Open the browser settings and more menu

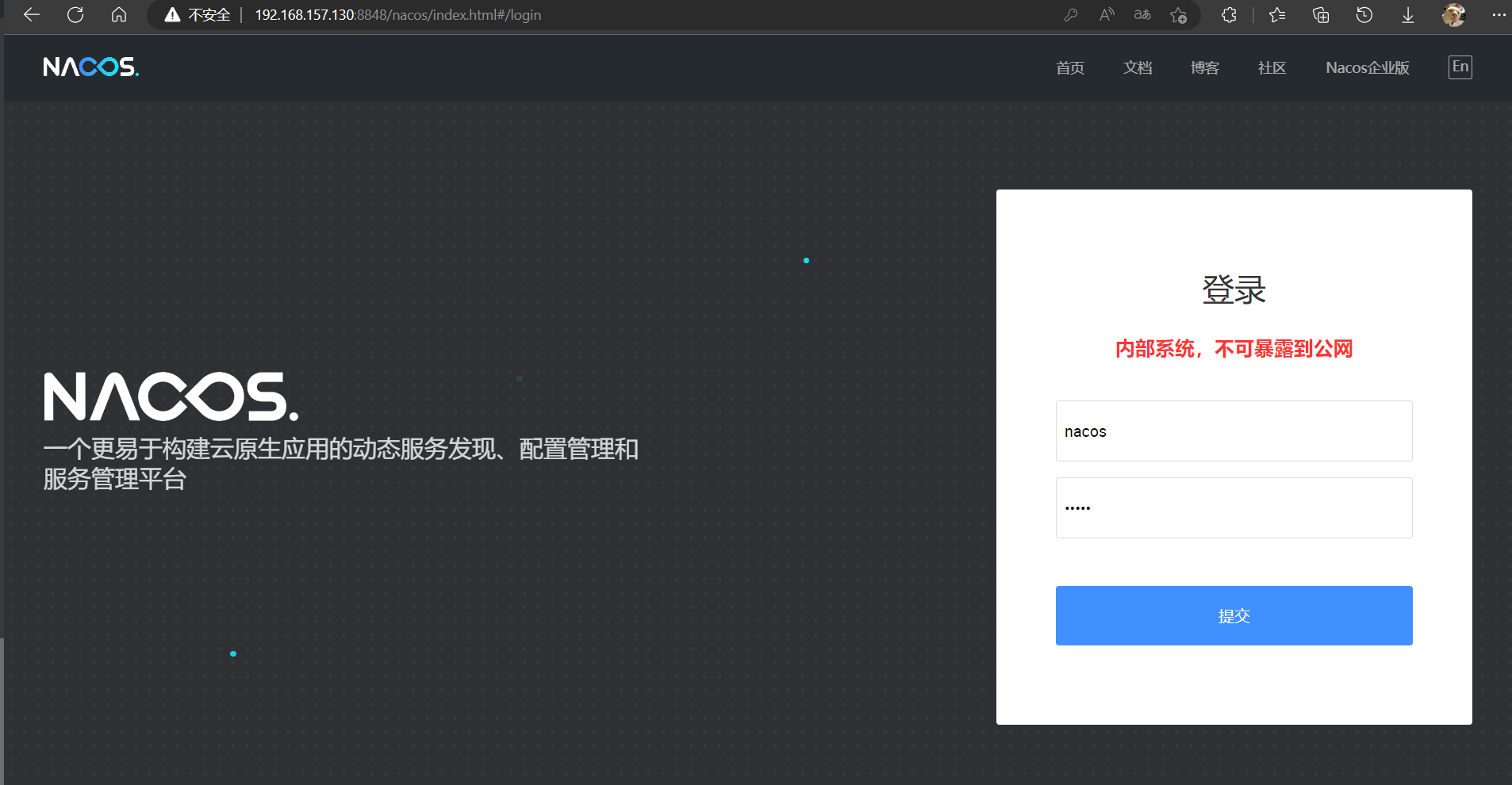1499,15
